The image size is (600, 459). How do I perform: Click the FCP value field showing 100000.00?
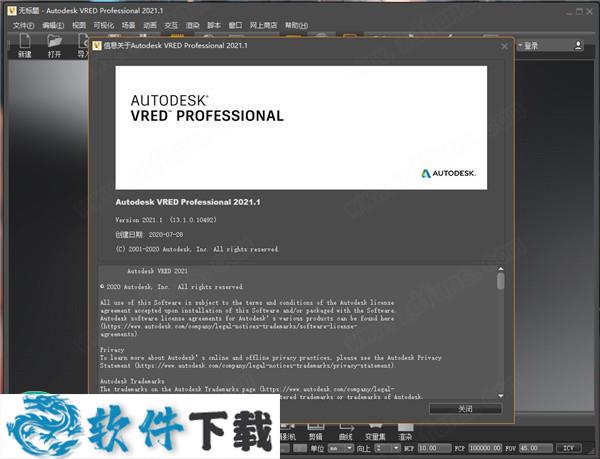click(485, 448)
